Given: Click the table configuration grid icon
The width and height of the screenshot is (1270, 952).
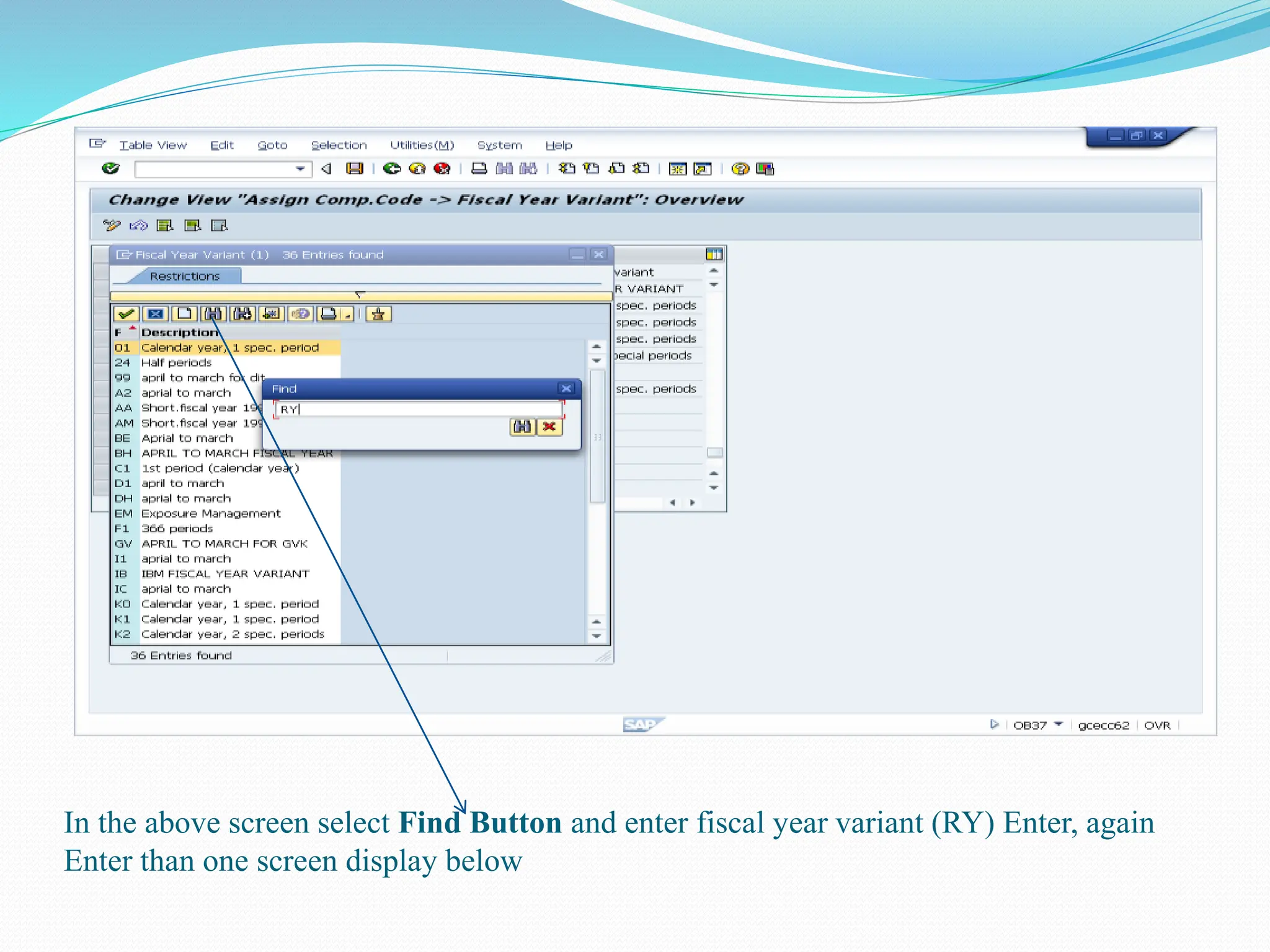Looking at the screenshot, I should (x=714, y=254).
